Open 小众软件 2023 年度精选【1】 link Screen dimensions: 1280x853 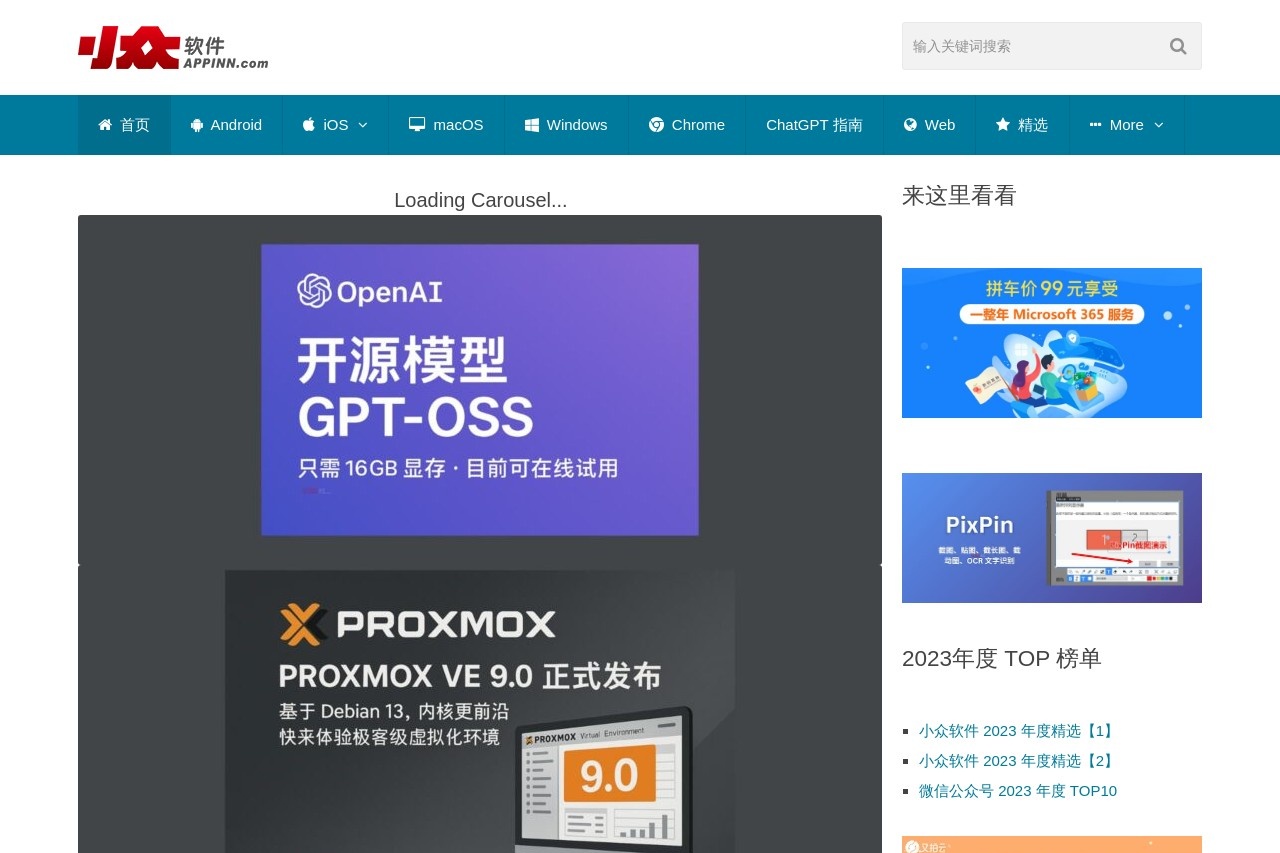pos(1018,731)
